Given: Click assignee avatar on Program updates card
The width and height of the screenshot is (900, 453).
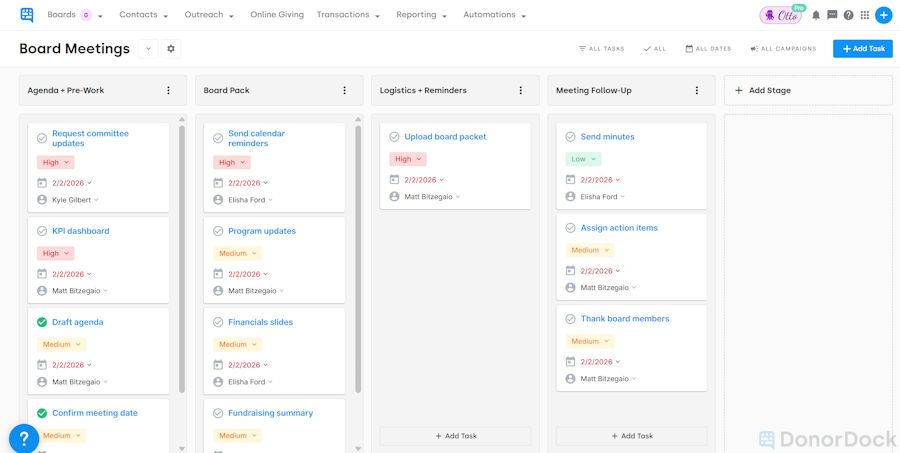Looking at the screenshot, I should click(218, 291).
